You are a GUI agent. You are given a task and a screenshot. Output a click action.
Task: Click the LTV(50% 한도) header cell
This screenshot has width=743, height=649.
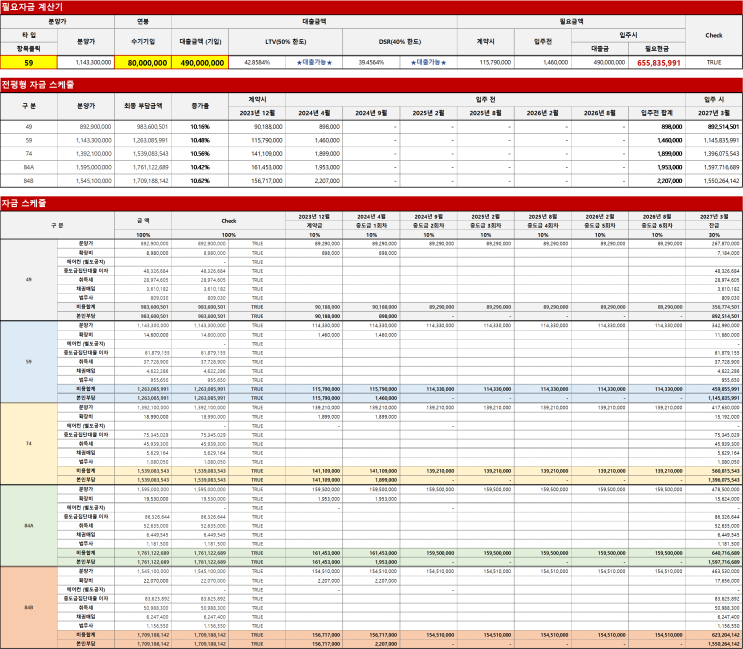pos(285,42)
